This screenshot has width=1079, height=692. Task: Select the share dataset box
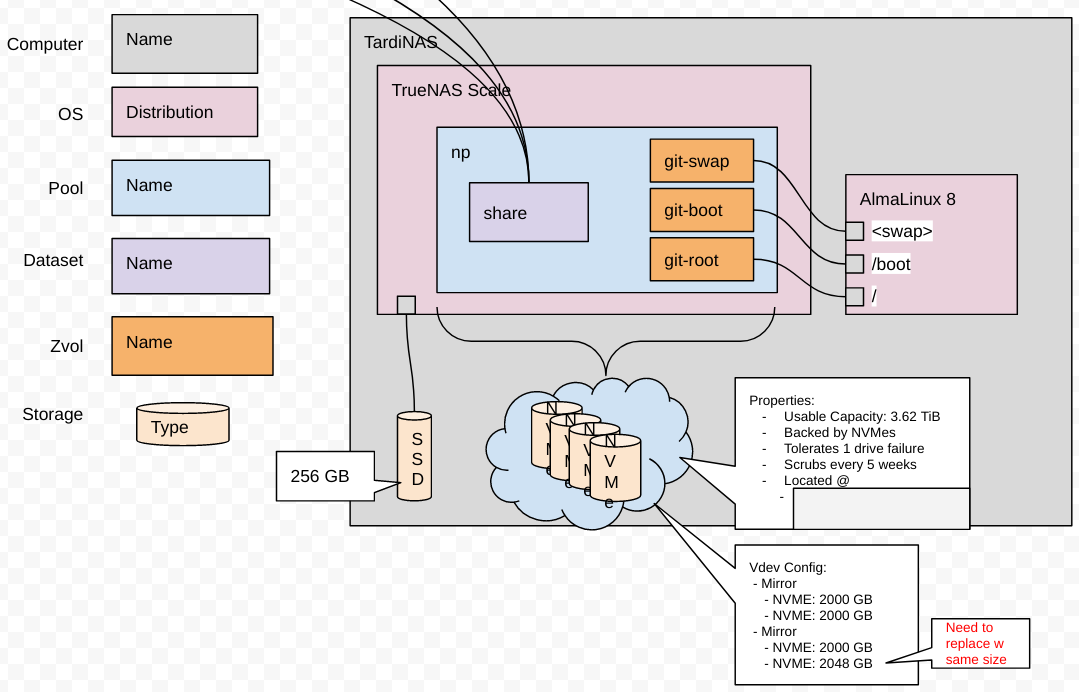(528, 212)
